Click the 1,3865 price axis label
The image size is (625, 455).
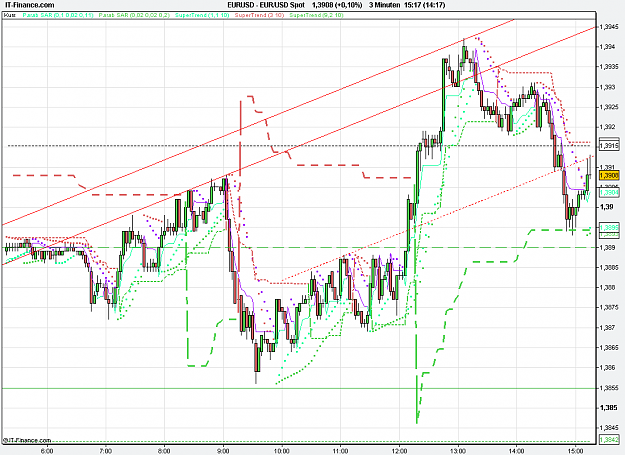[609, 347]
